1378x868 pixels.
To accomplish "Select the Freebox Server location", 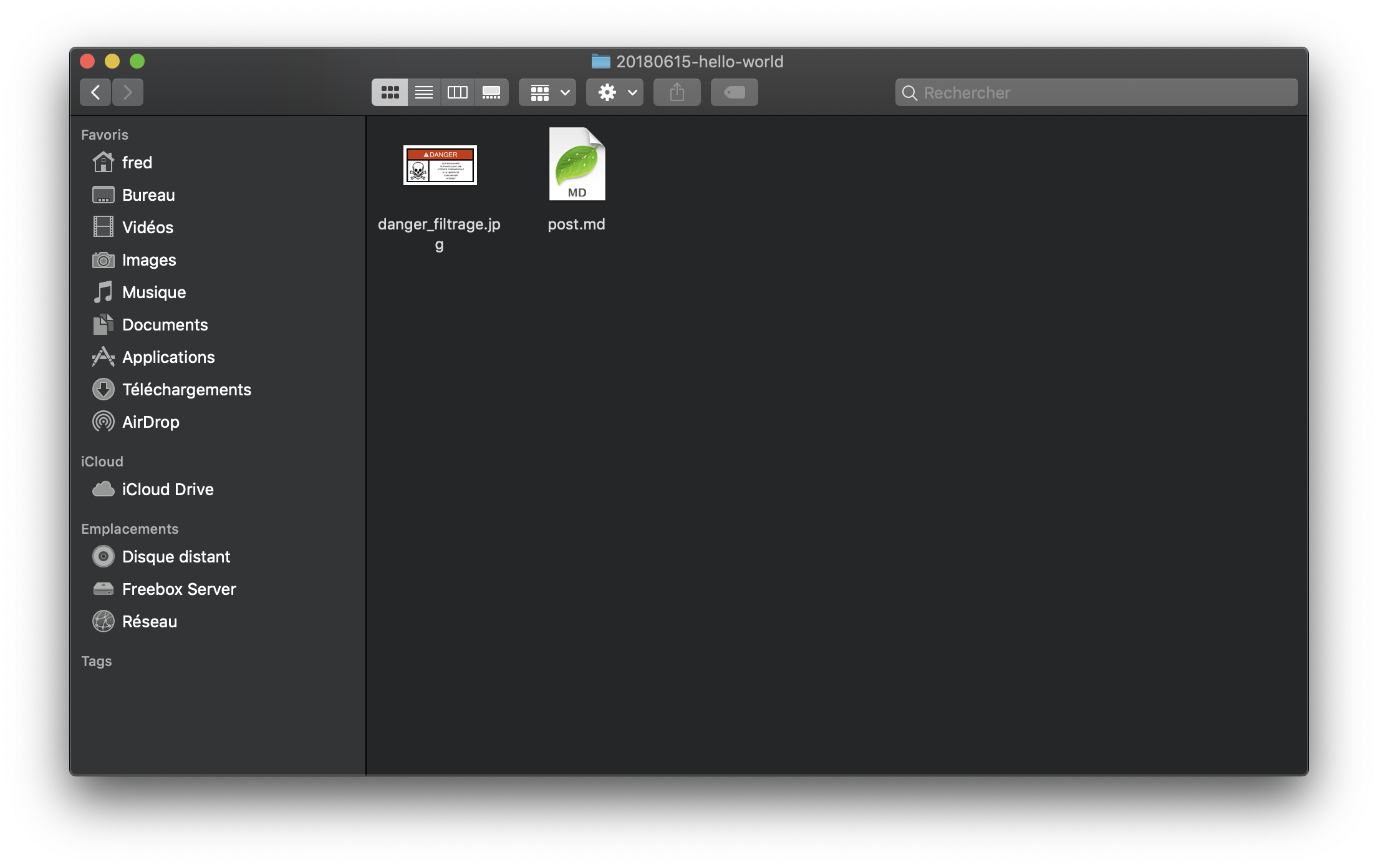I will (x=179, y=589).
